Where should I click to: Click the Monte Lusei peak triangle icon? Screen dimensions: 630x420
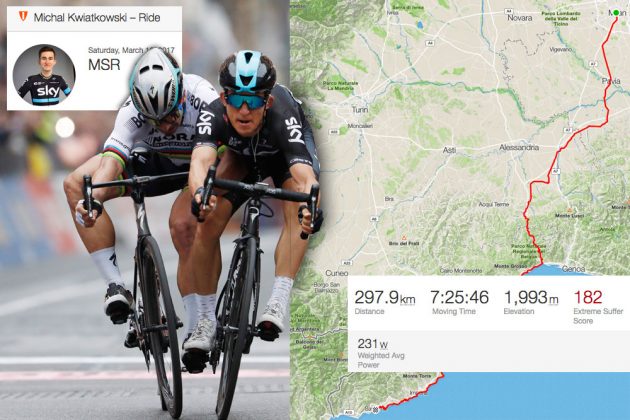pyautogui.click(x=569, y=210)
